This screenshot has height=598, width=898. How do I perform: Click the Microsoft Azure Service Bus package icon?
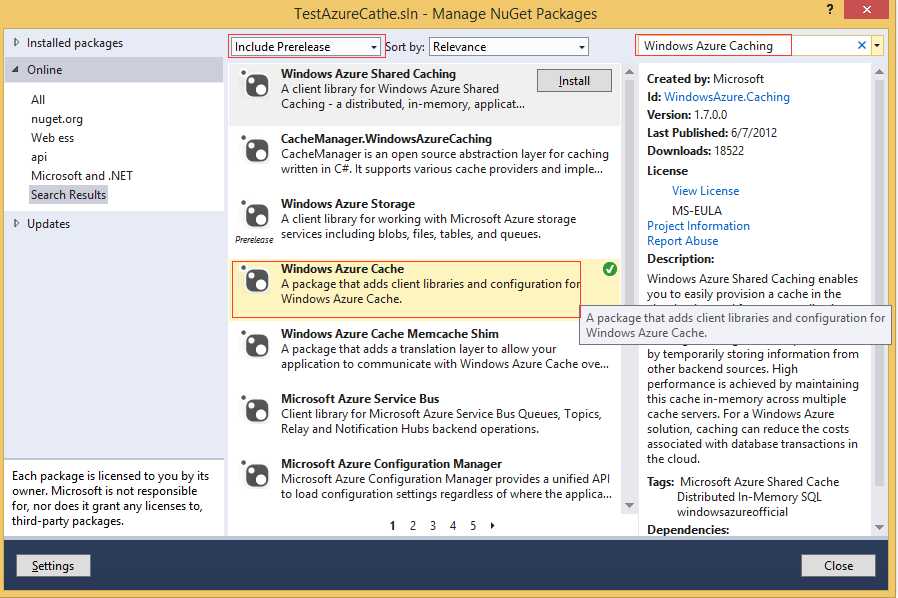click(256, 411)
